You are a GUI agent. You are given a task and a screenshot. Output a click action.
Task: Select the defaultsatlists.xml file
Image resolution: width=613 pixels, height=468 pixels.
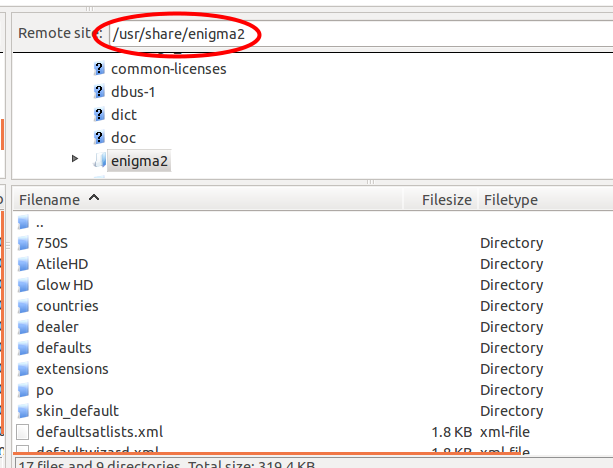[x=313, y=432]
